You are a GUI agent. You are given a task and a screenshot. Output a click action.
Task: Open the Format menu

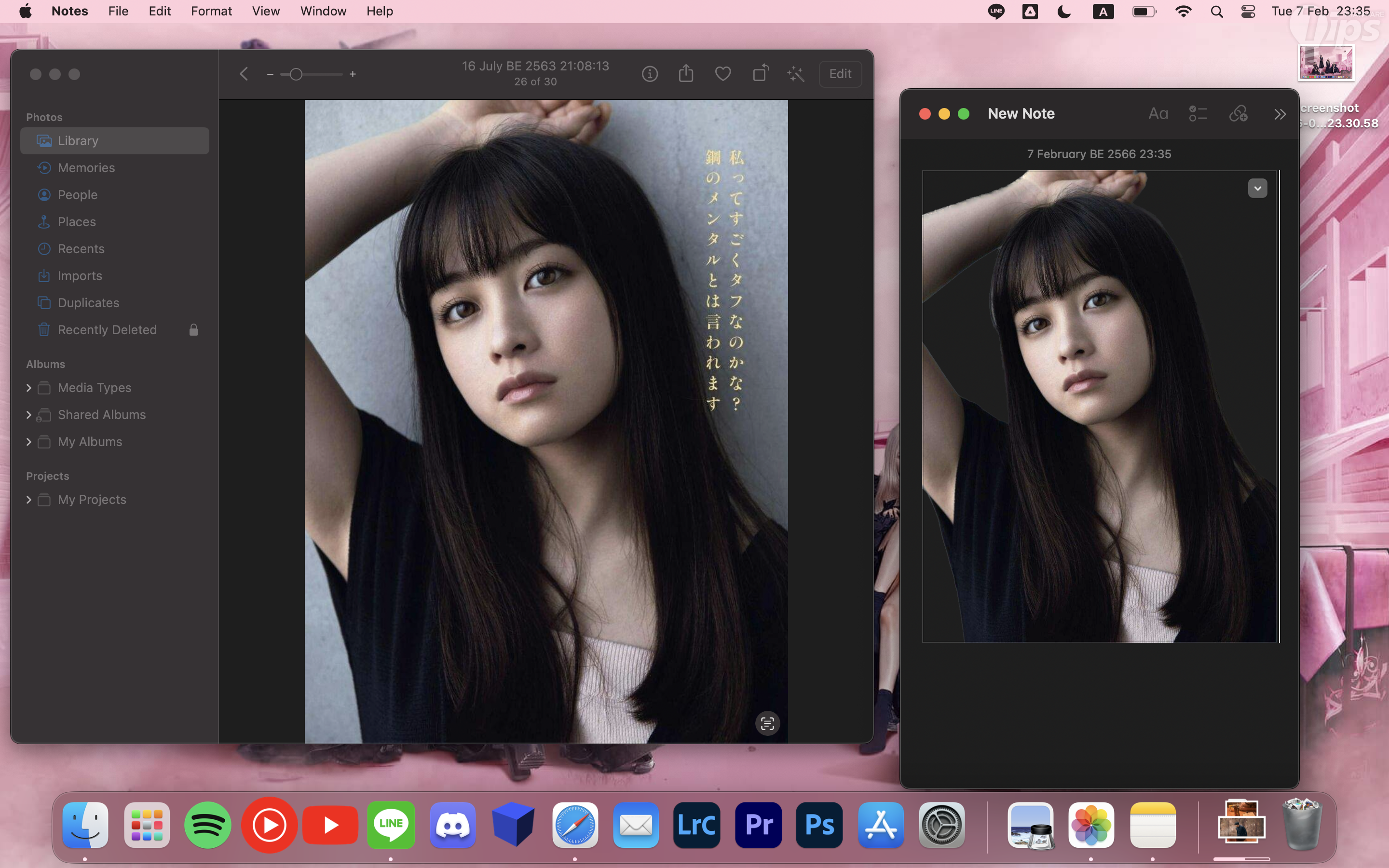211,12
